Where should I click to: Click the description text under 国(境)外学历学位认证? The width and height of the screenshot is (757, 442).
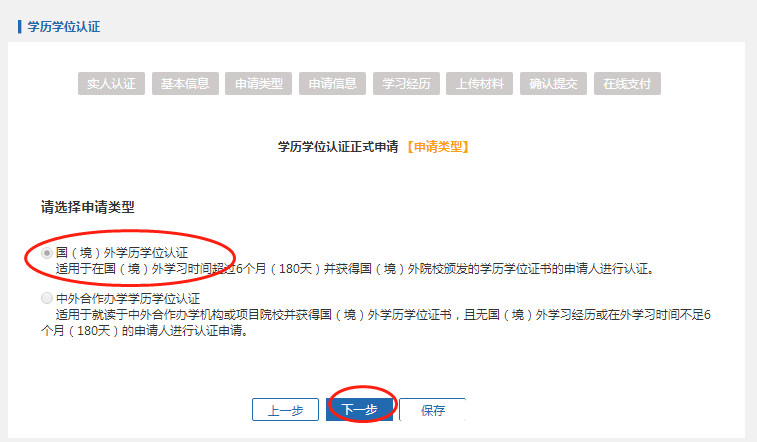(355, 269)
